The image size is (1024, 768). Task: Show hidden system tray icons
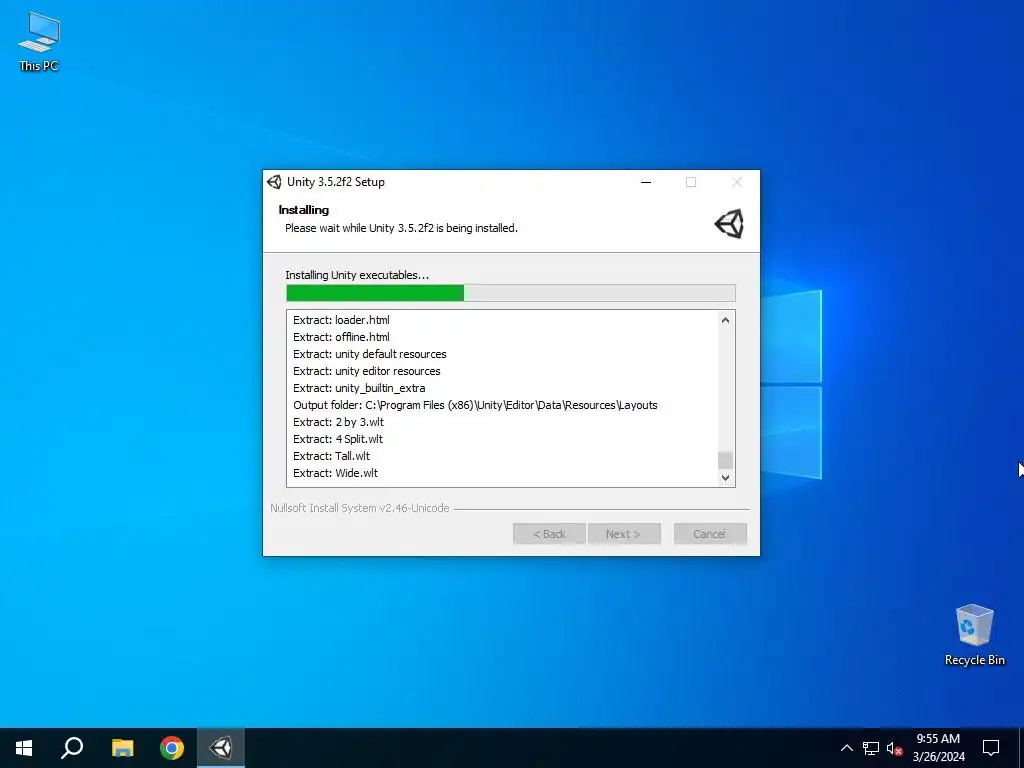(x=846, y=748)
